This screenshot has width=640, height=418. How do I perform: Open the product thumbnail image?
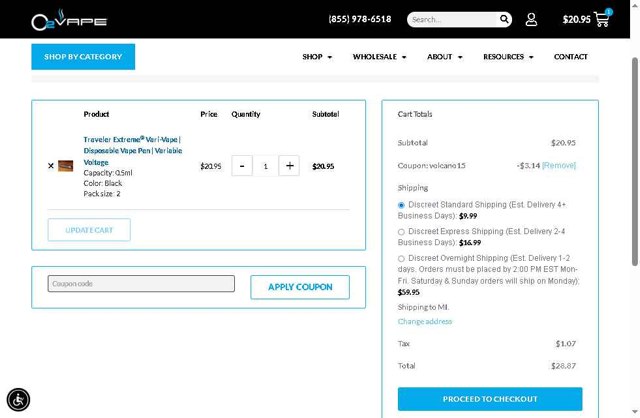pyautogui.click(x=65, y=166)
